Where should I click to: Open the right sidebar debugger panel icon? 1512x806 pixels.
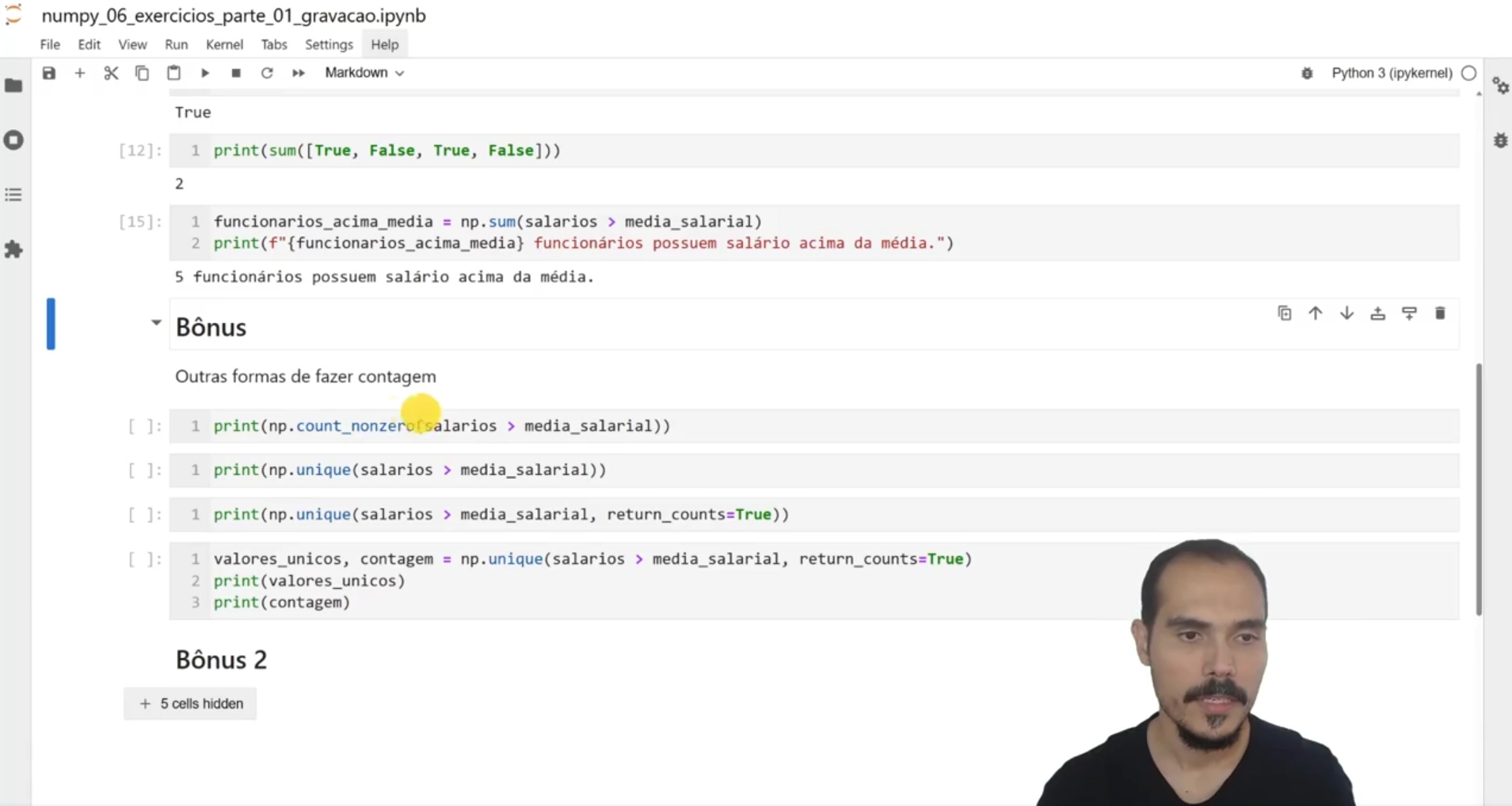point(1500,141)
